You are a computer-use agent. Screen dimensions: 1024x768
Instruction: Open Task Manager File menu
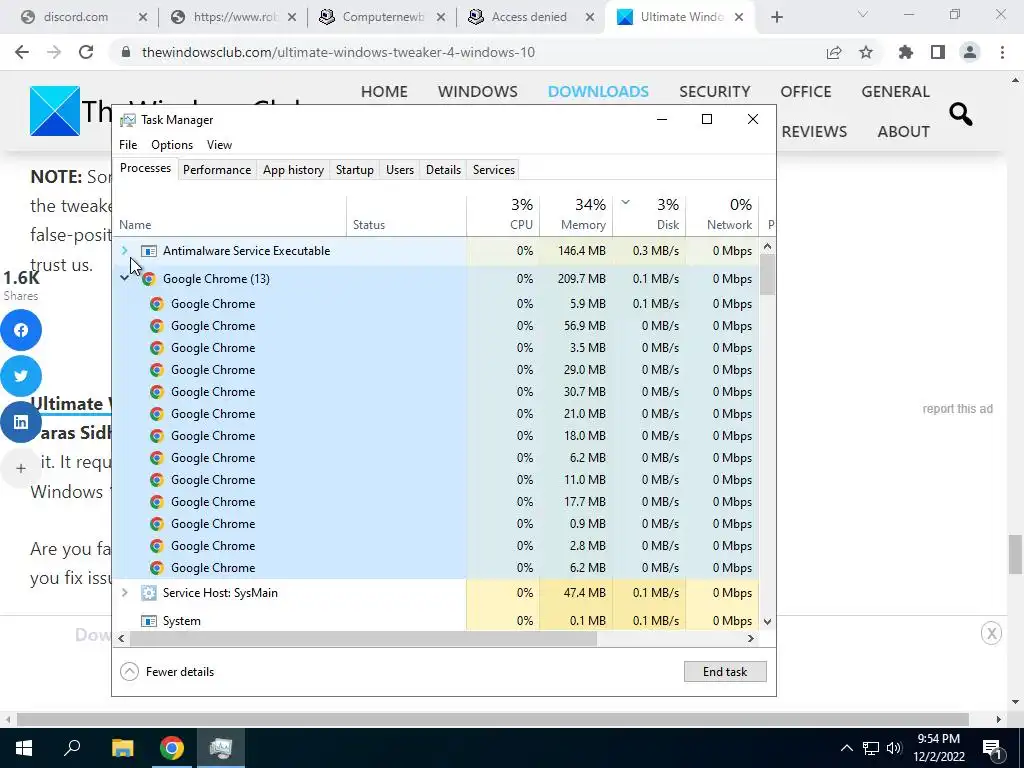[128, 145]
